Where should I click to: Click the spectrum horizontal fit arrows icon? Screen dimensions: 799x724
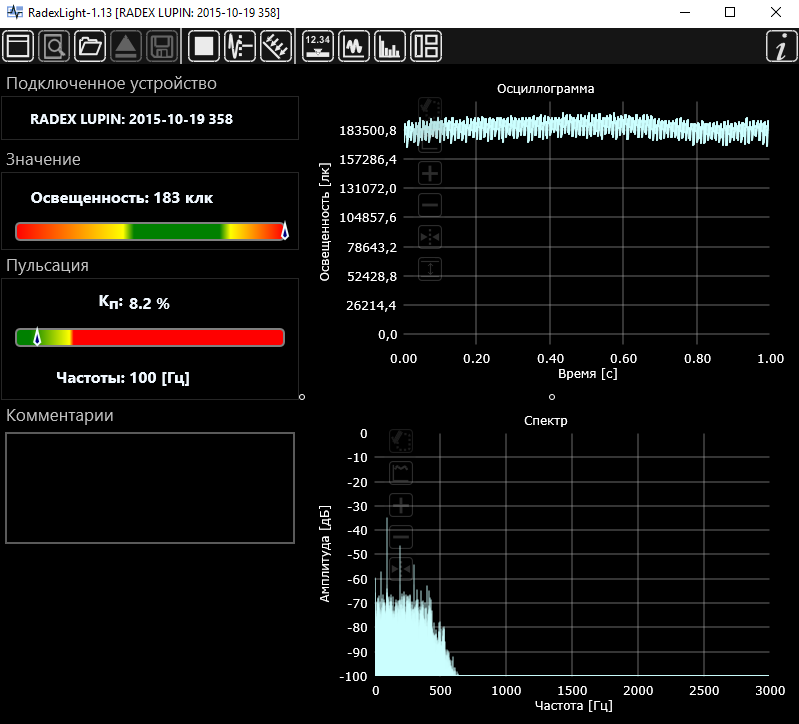tap(401, 569)
